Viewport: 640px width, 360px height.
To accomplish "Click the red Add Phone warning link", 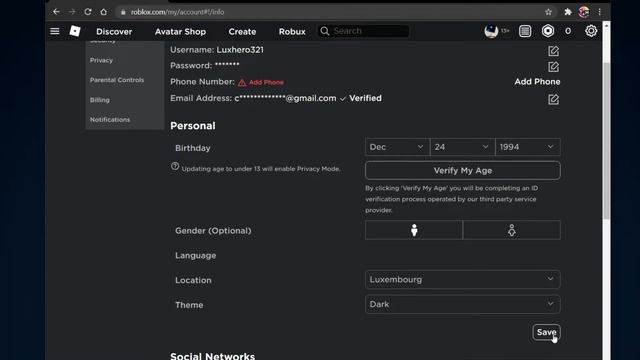I will tap(261, 82).
